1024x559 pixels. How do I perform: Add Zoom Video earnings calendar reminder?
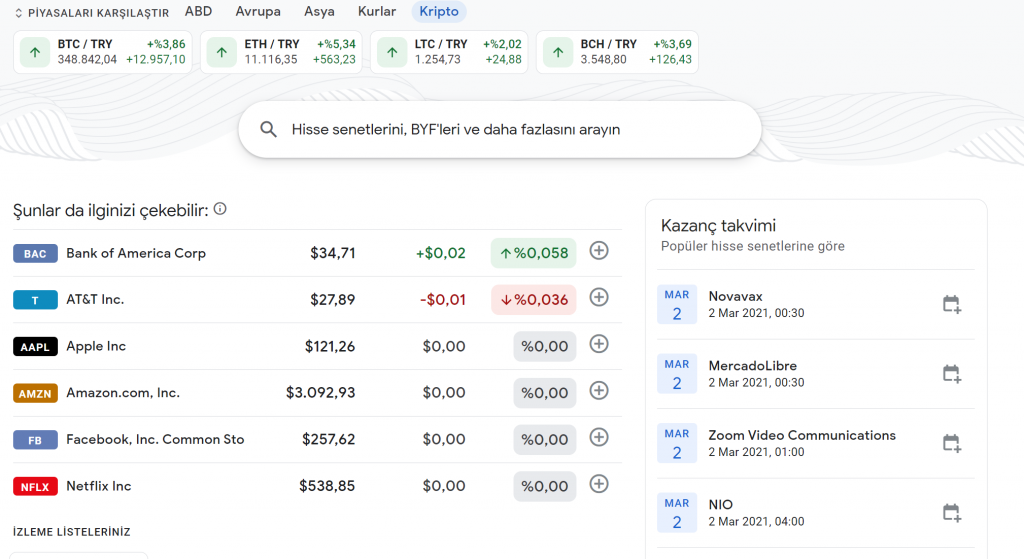(x=951, y=443)
